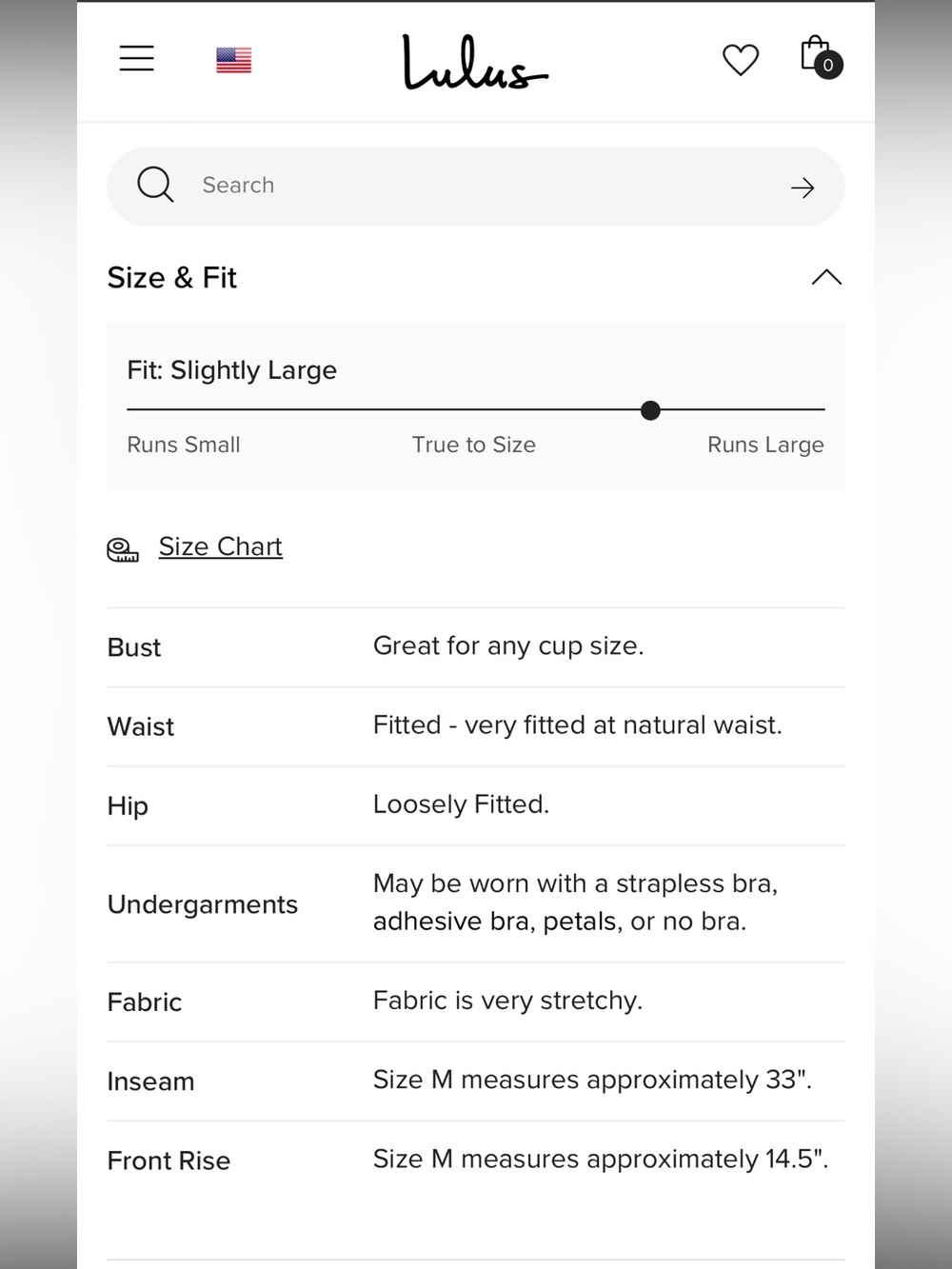
Task: Submit search with arrow icon
Action: click(x=803, y=188)
